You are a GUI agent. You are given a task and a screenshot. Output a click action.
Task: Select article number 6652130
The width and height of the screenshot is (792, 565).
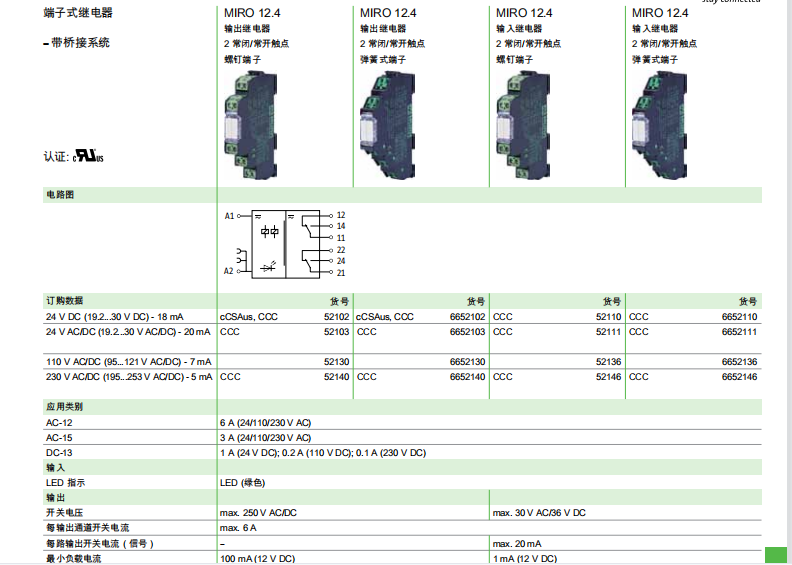pyautogui.click(x=468, y=362)
